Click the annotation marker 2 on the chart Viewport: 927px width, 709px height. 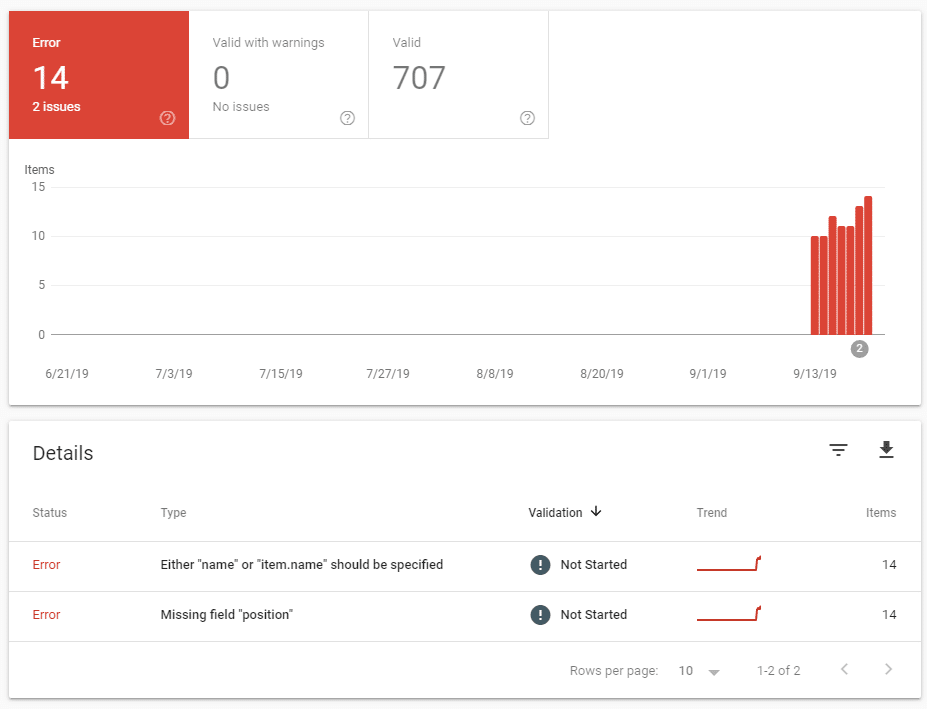tap(859, 349)
